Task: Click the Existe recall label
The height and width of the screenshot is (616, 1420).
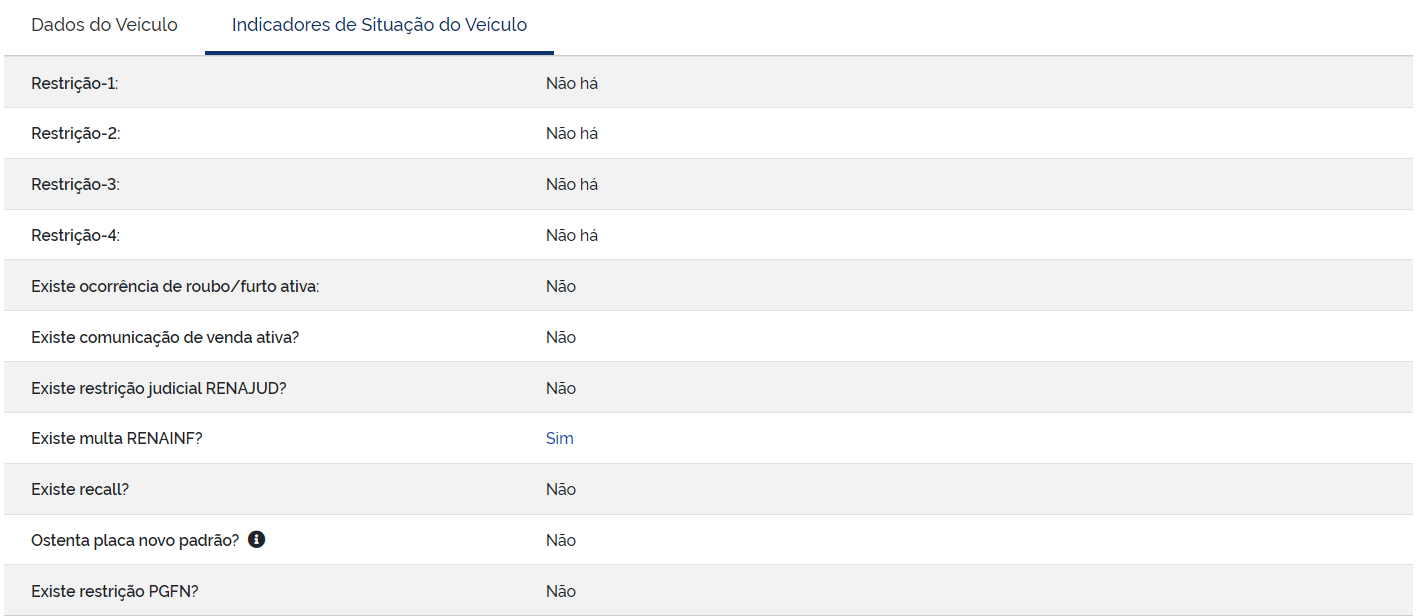Action: click(80, 489)
